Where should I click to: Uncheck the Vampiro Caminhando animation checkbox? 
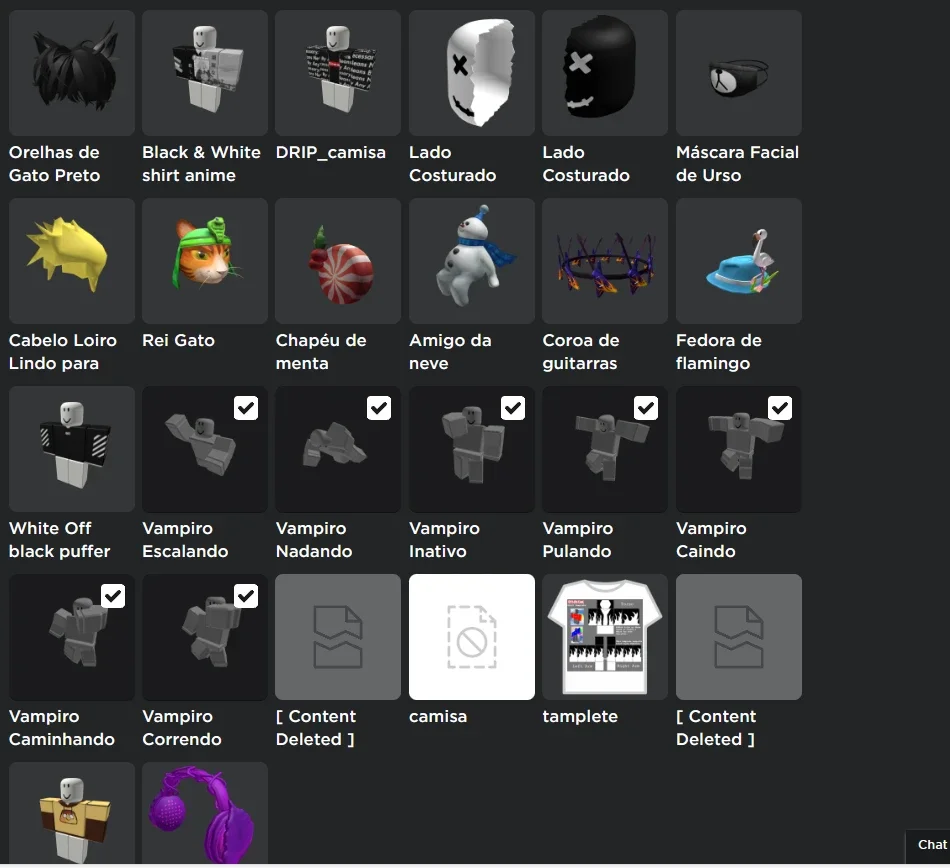[113, 596]
